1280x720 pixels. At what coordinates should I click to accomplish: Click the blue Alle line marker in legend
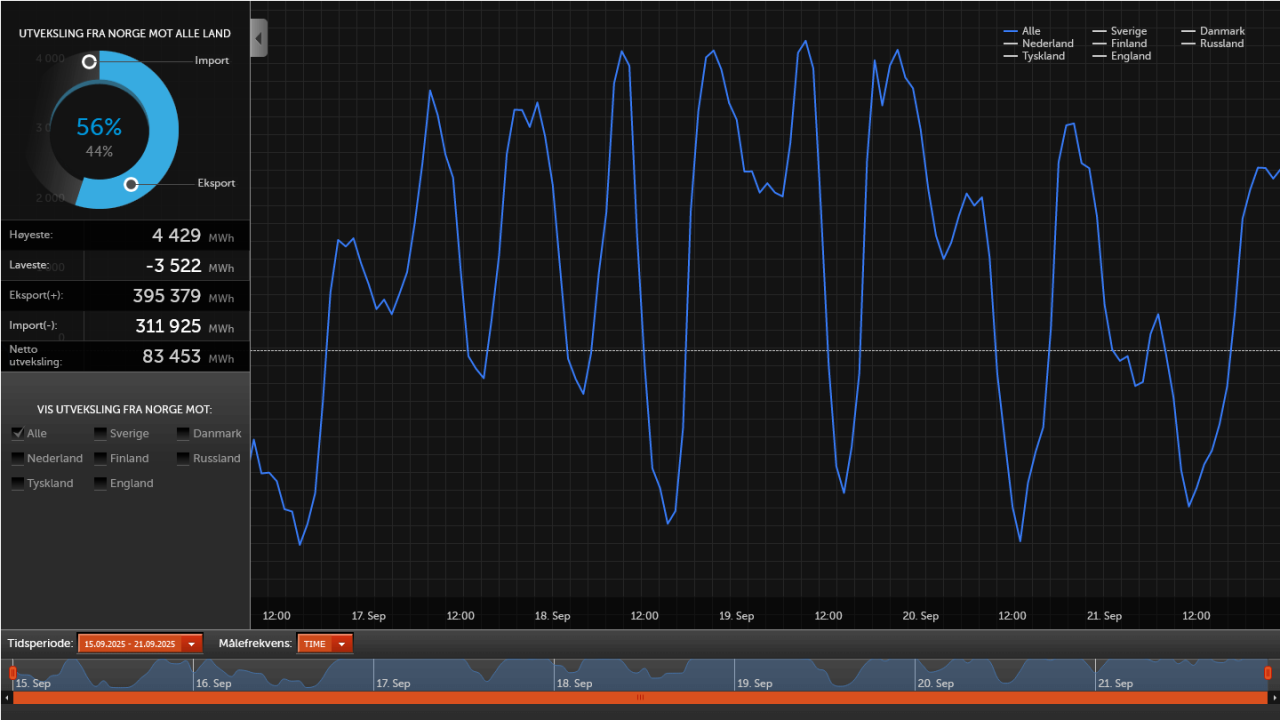coord(1011,31)
